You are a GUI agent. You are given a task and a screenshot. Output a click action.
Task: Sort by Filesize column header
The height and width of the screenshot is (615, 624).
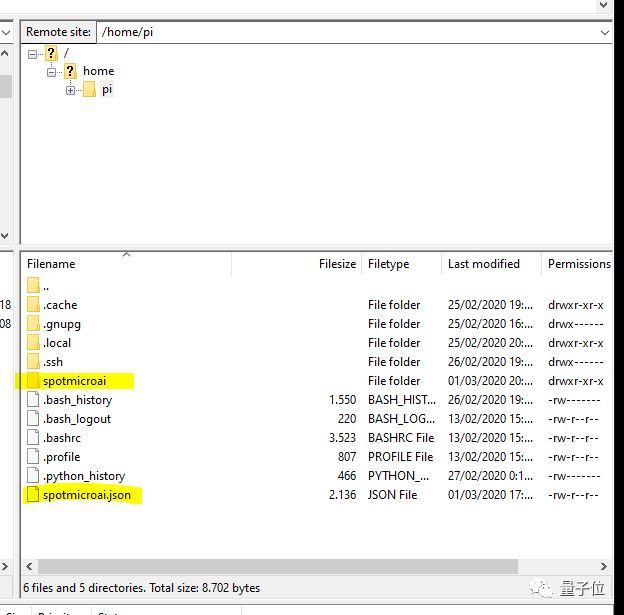click(337, 264)
